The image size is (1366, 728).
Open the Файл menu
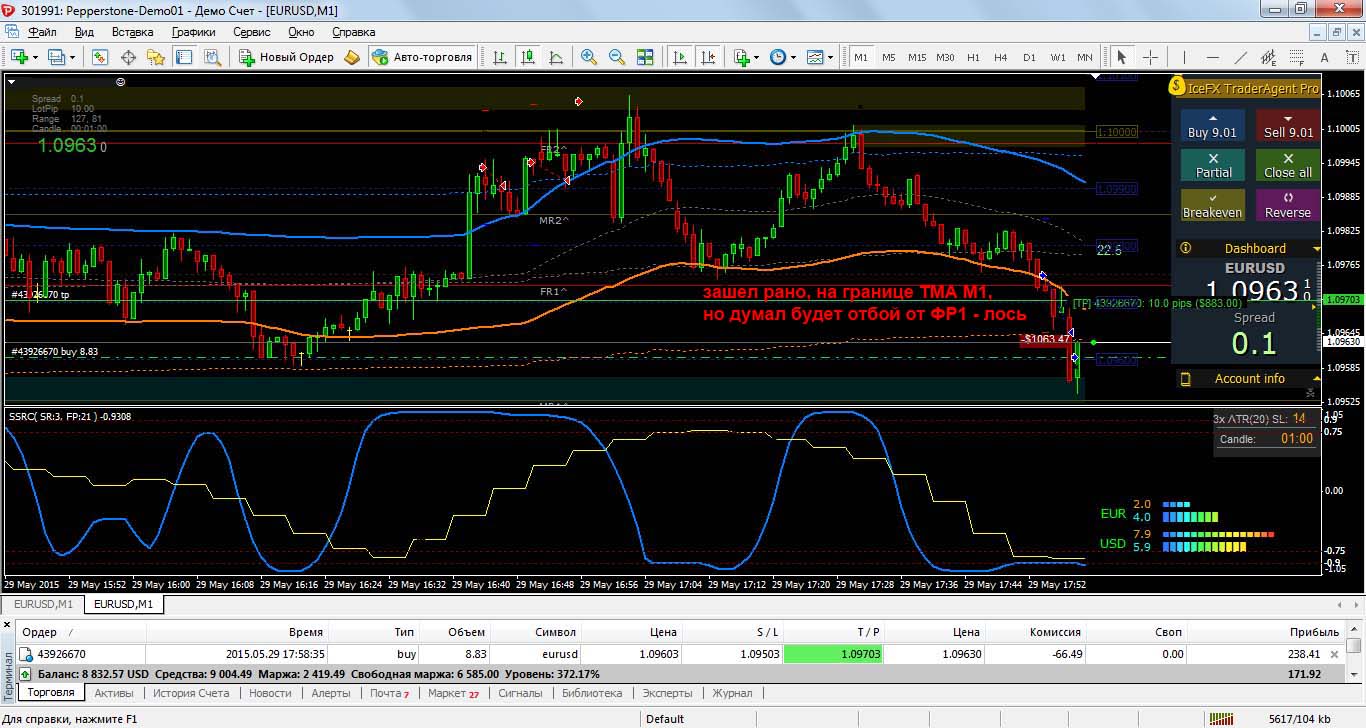(42, 32)
